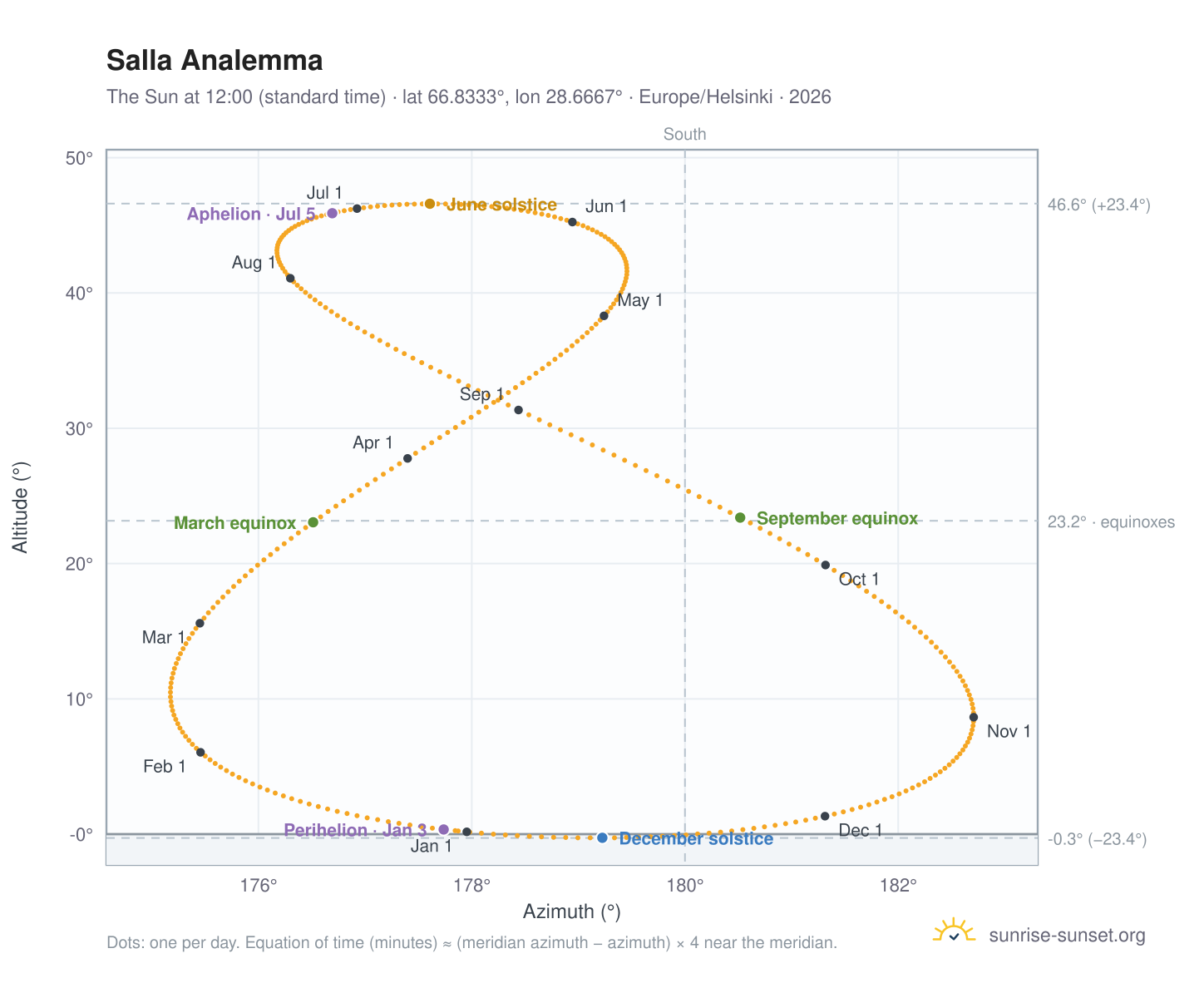
Task: Select the June solstice marker dot
Action: click(430, 204)
